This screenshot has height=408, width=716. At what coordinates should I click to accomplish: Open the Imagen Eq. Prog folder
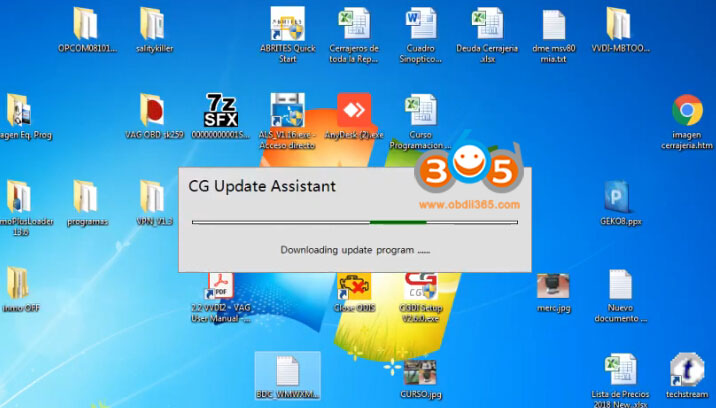pyautogui.click(x=19, y=110)
